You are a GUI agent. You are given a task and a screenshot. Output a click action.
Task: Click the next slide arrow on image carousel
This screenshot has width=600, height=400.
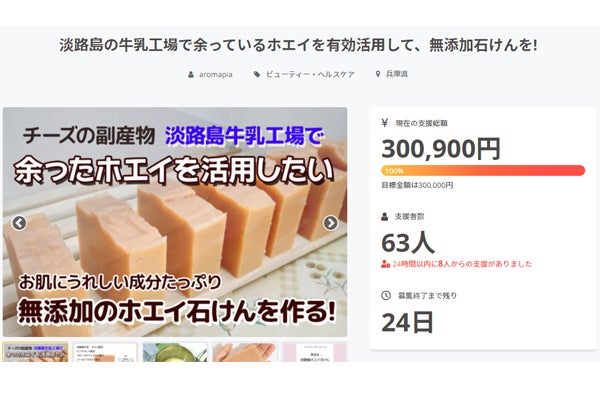[x=331, y=223]
